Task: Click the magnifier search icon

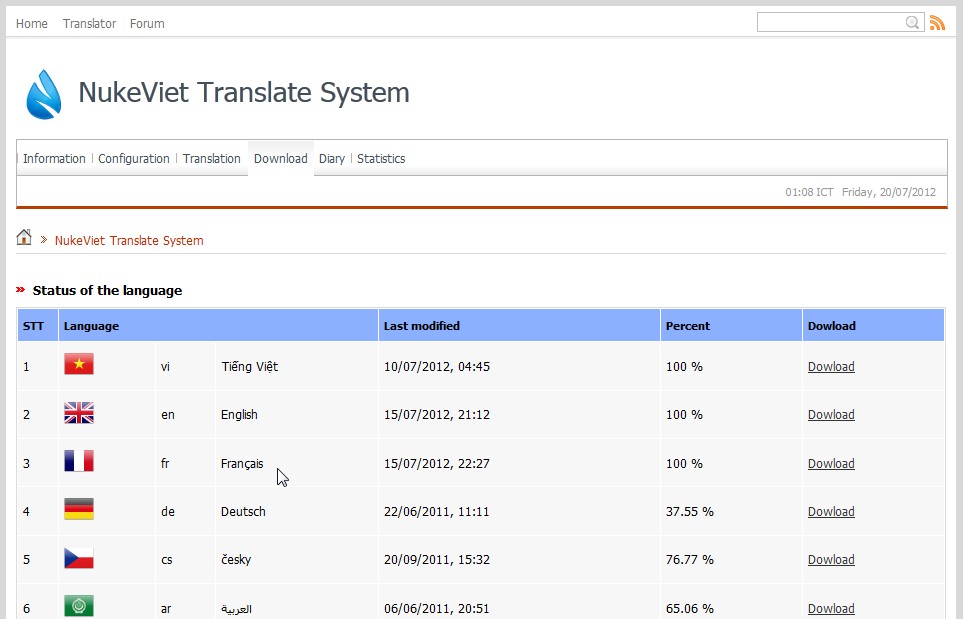Action: tap(912, 23)
